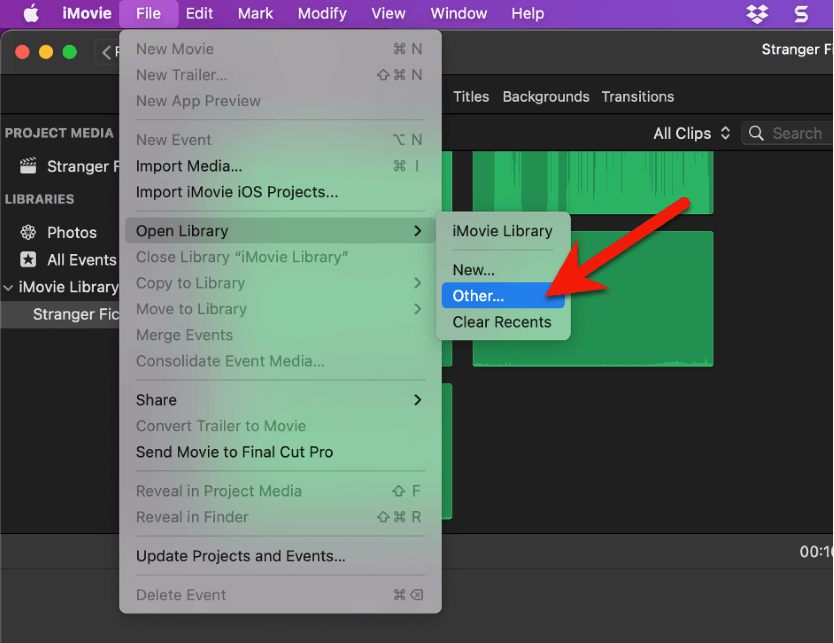Expand the Share submenu arrow
The height and width of the screenshot is (643, 834).
pyautogui.click(x=418, y=400)
